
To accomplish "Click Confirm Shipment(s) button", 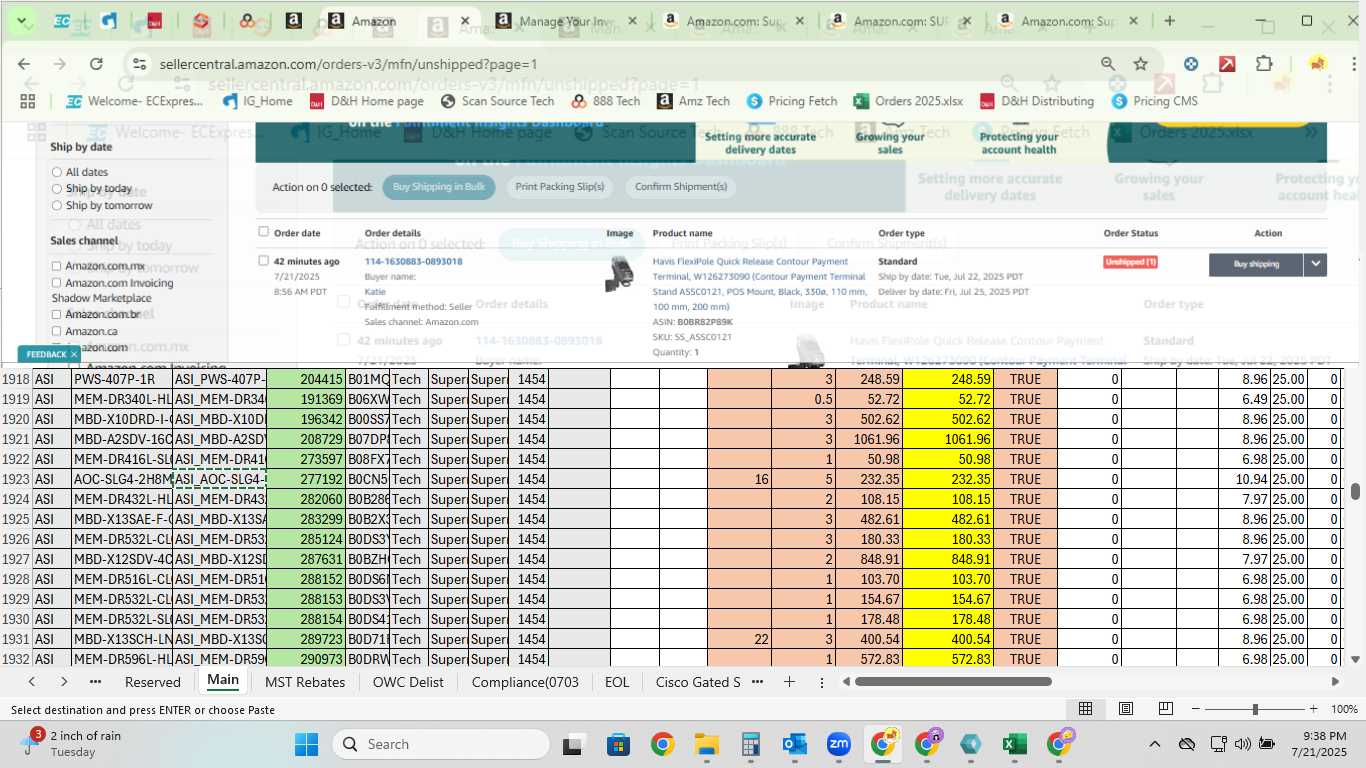I will click(681, 187).
